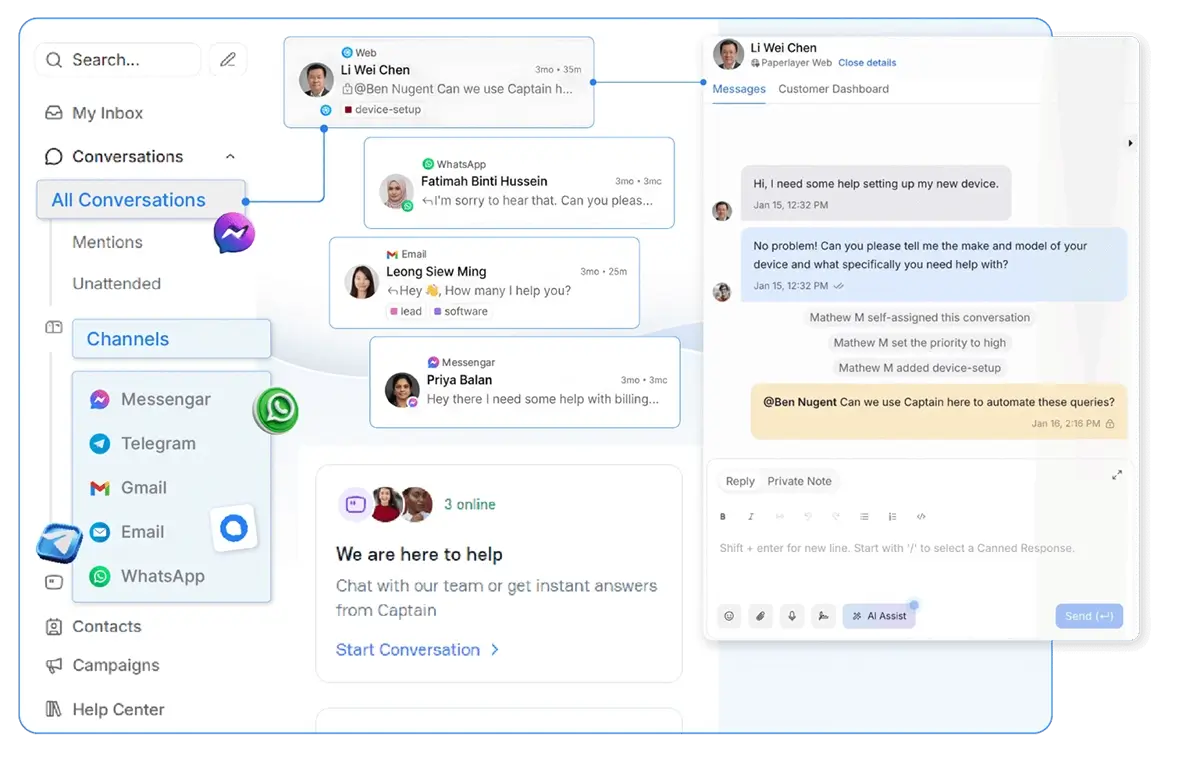This screenshot has height=769, width=1200.
Task: Select the WhatsApp channel icon in list
Action: click(100, 576)
